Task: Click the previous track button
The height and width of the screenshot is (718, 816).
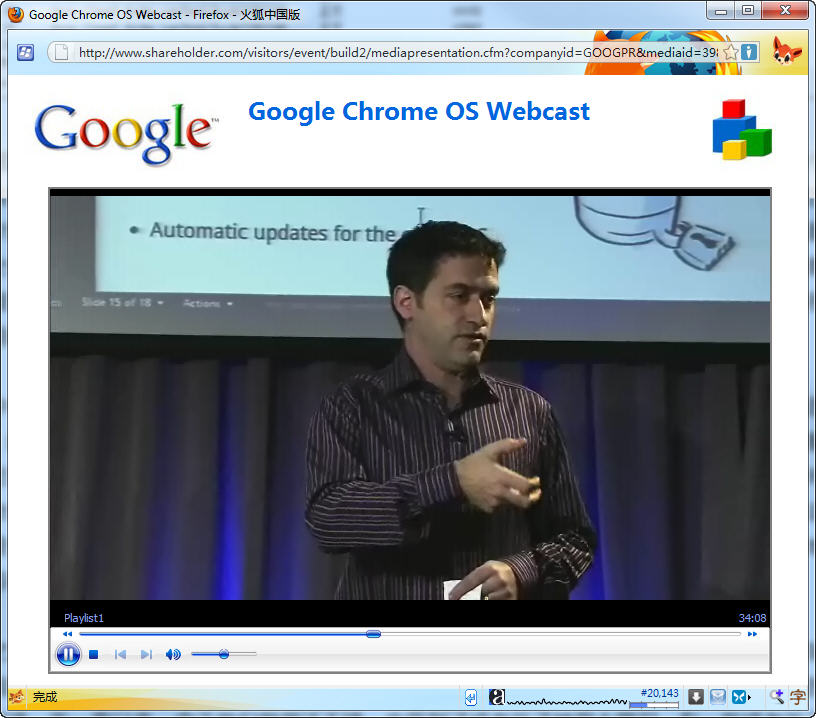Action: point(120,655)
